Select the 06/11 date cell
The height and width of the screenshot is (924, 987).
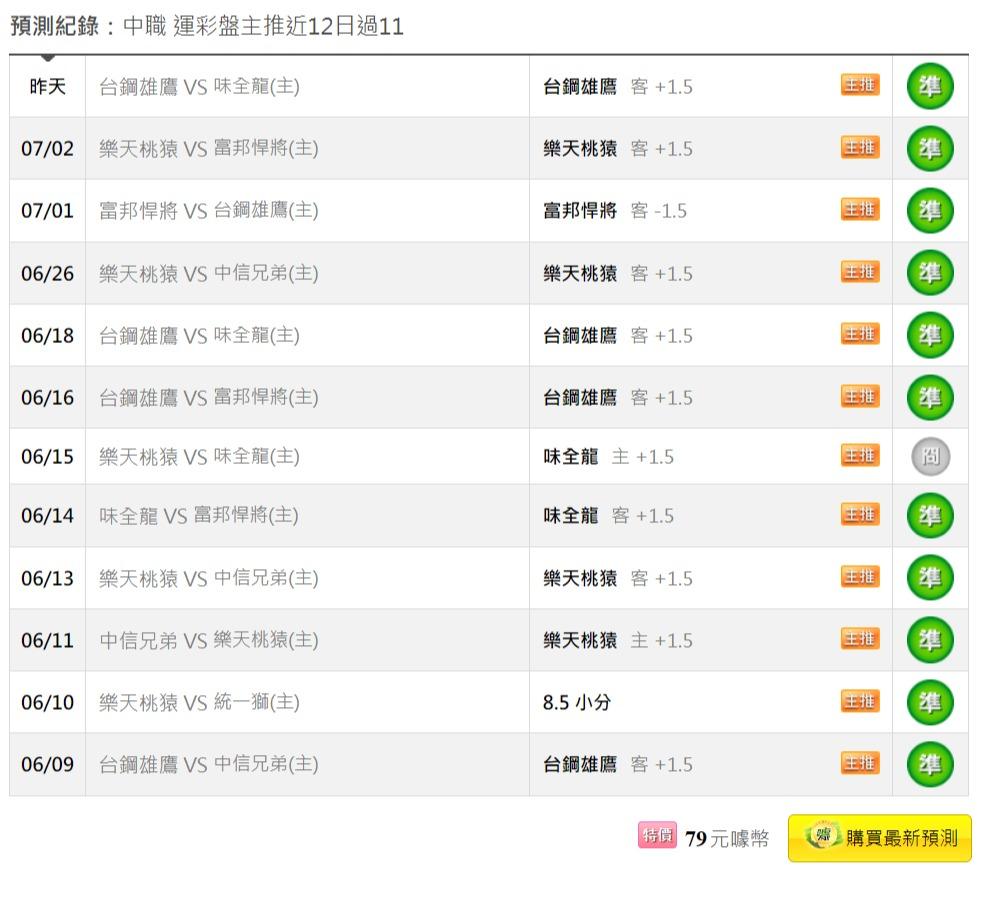pyautogui.click(x=47, y=640)
